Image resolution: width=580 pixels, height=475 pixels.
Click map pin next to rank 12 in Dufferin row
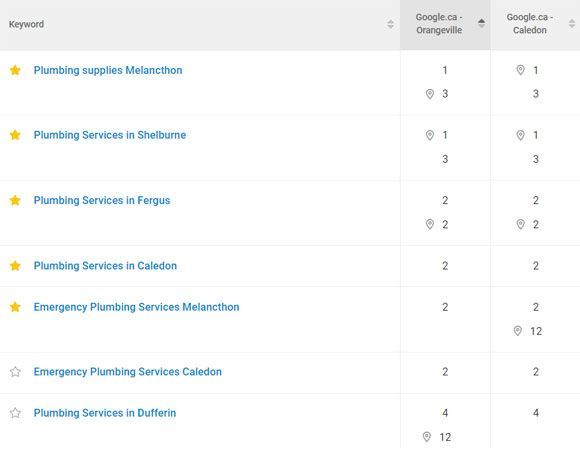(426, 437)
